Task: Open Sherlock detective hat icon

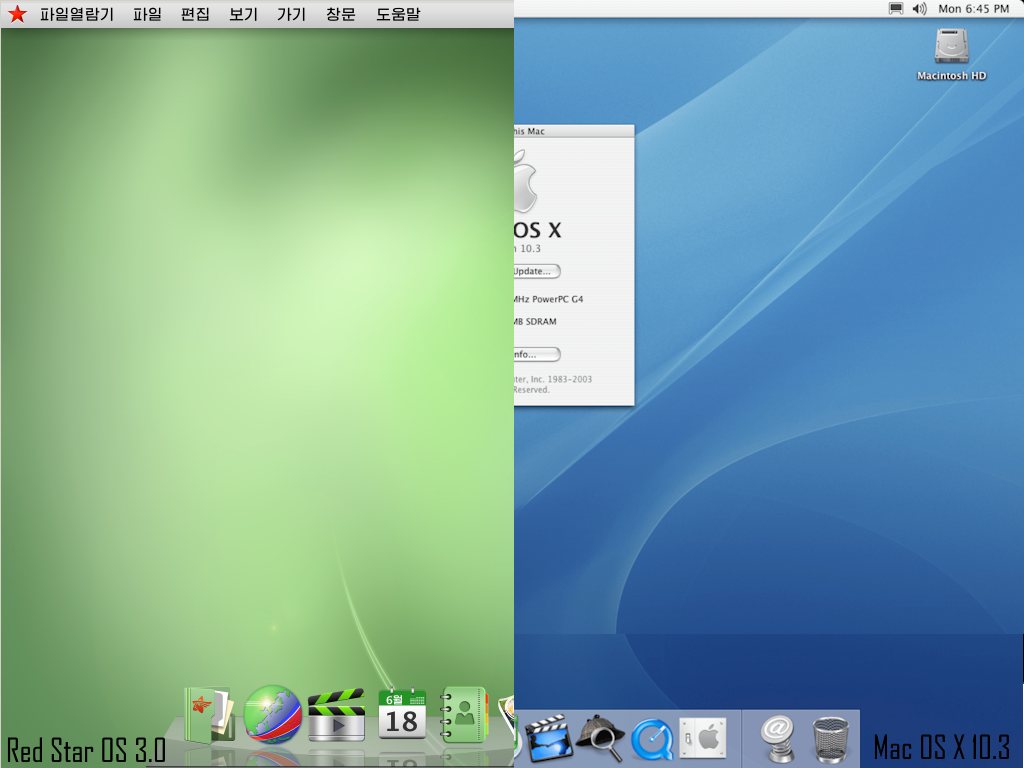Action: tap(600, 739)
